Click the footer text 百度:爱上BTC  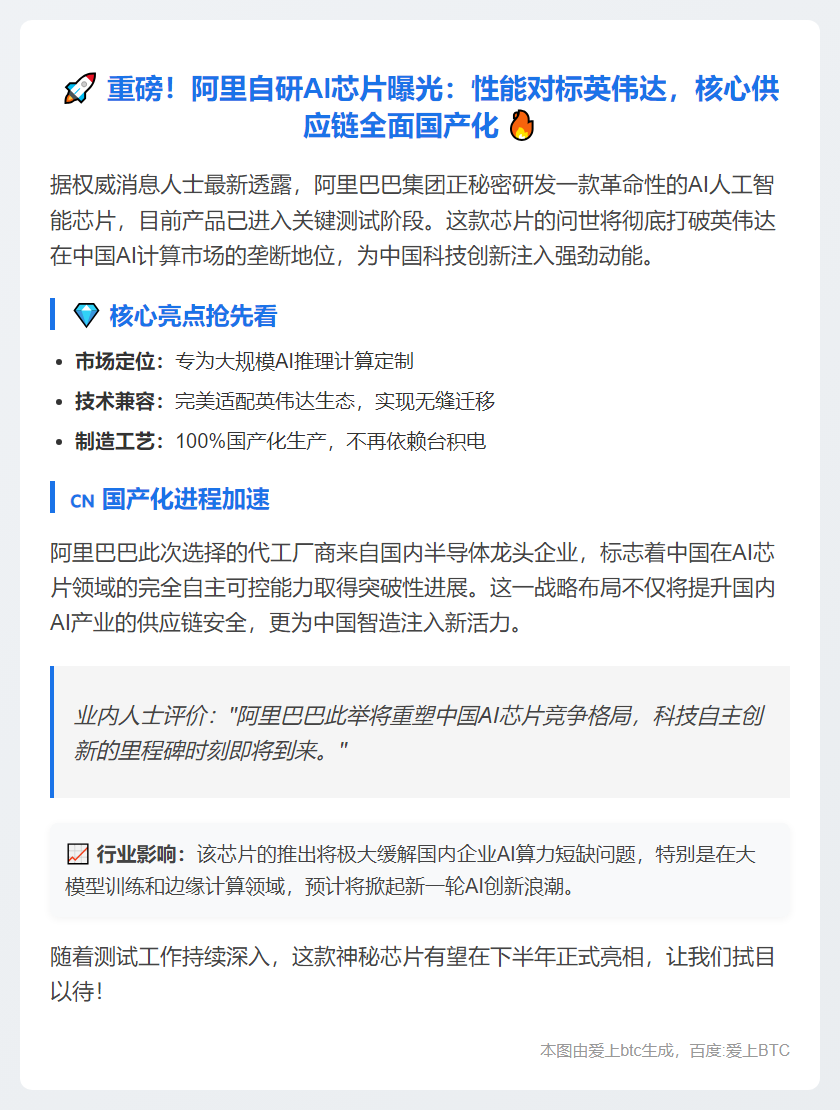point(740,1051)
